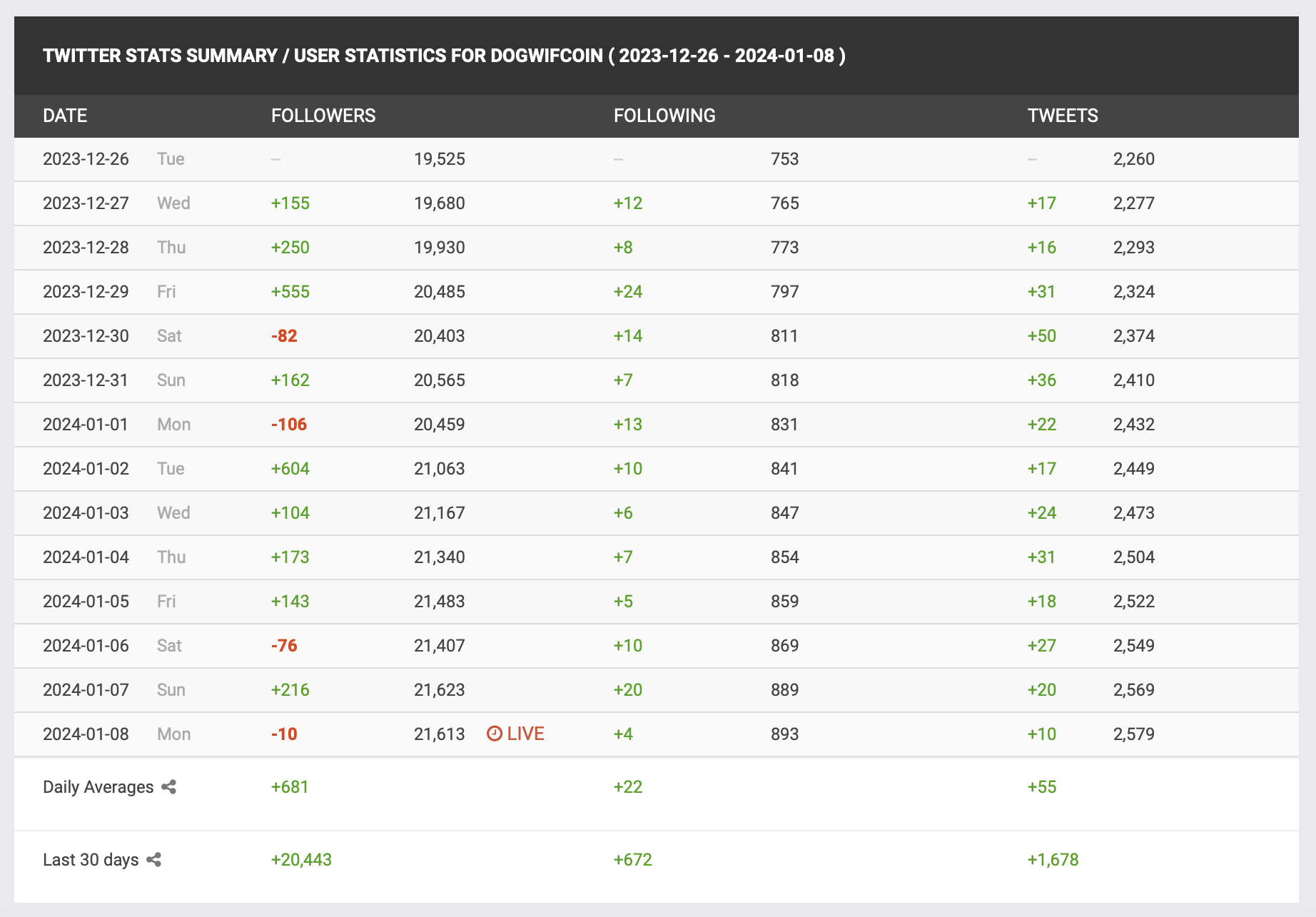Select the TWEETS column header

click(1063, 116)
